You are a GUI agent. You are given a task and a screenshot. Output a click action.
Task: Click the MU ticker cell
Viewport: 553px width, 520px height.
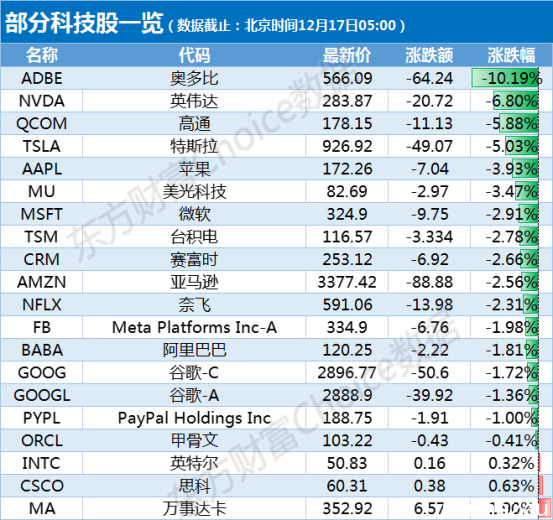point(42,192)
